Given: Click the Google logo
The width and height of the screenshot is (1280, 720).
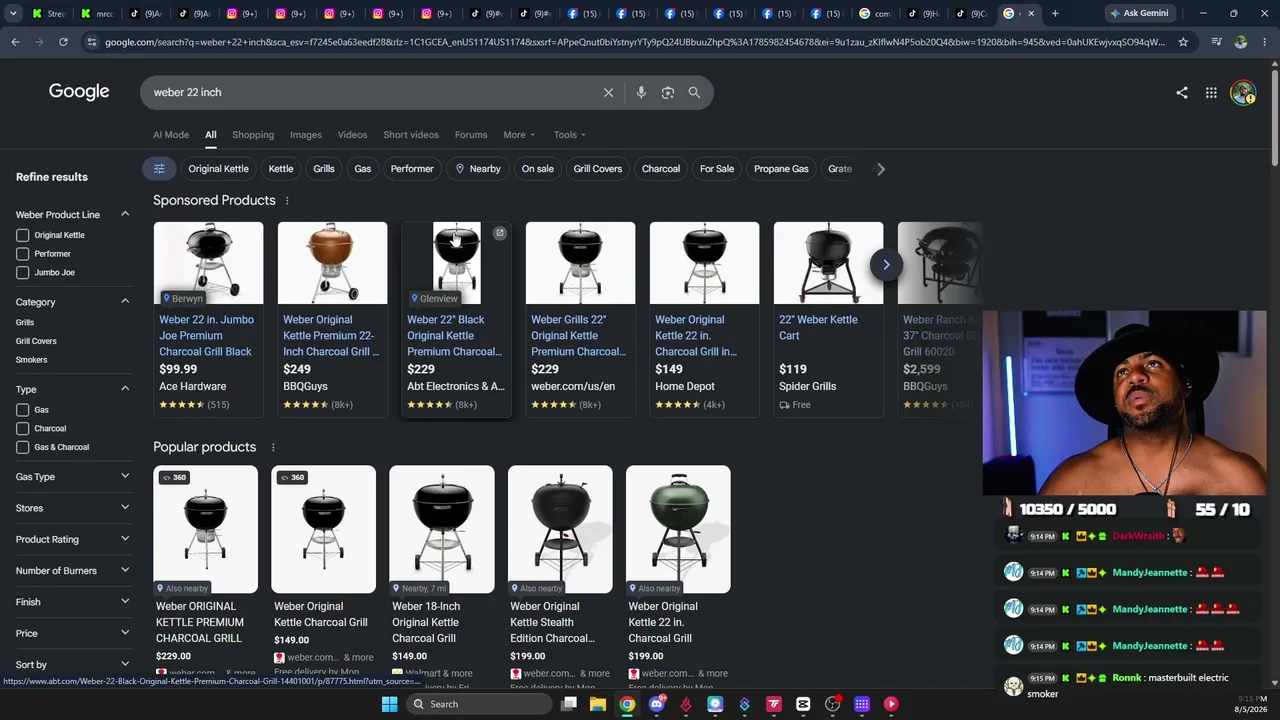Looking at the screenshot, I should coord(79,92).
